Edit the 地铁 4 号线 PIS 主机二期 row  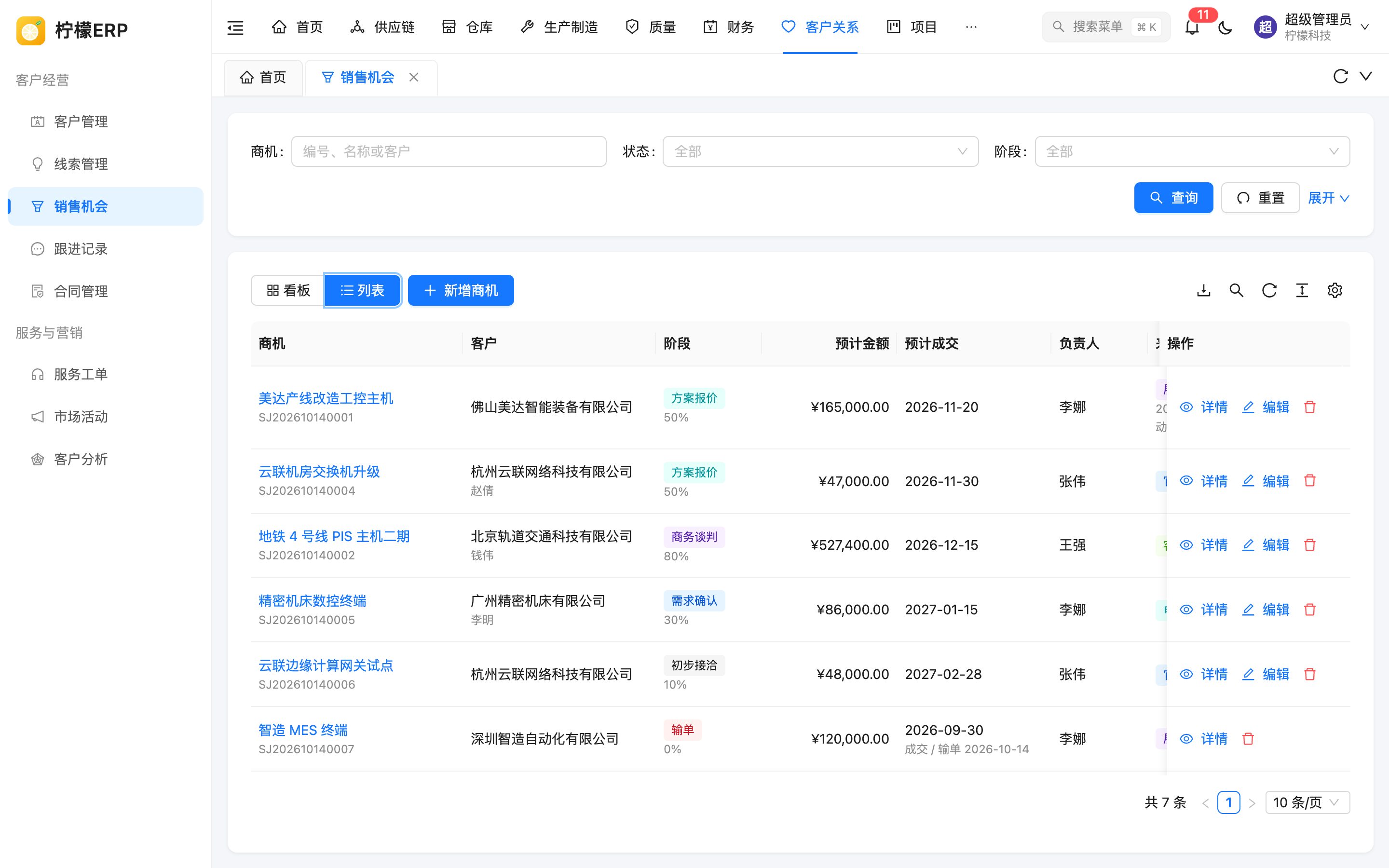coord(1266,545)
